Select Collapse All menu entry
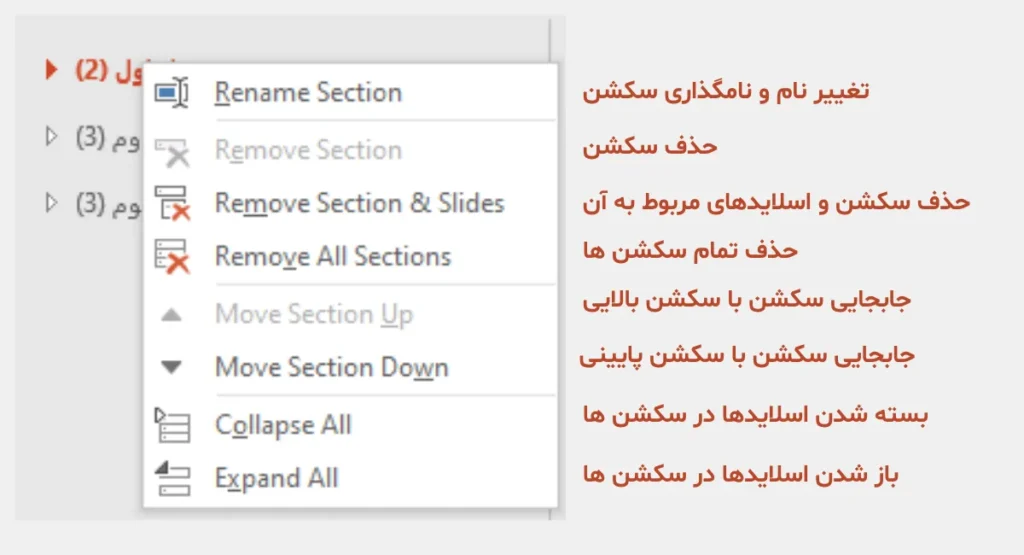 (x=283, y=425)
